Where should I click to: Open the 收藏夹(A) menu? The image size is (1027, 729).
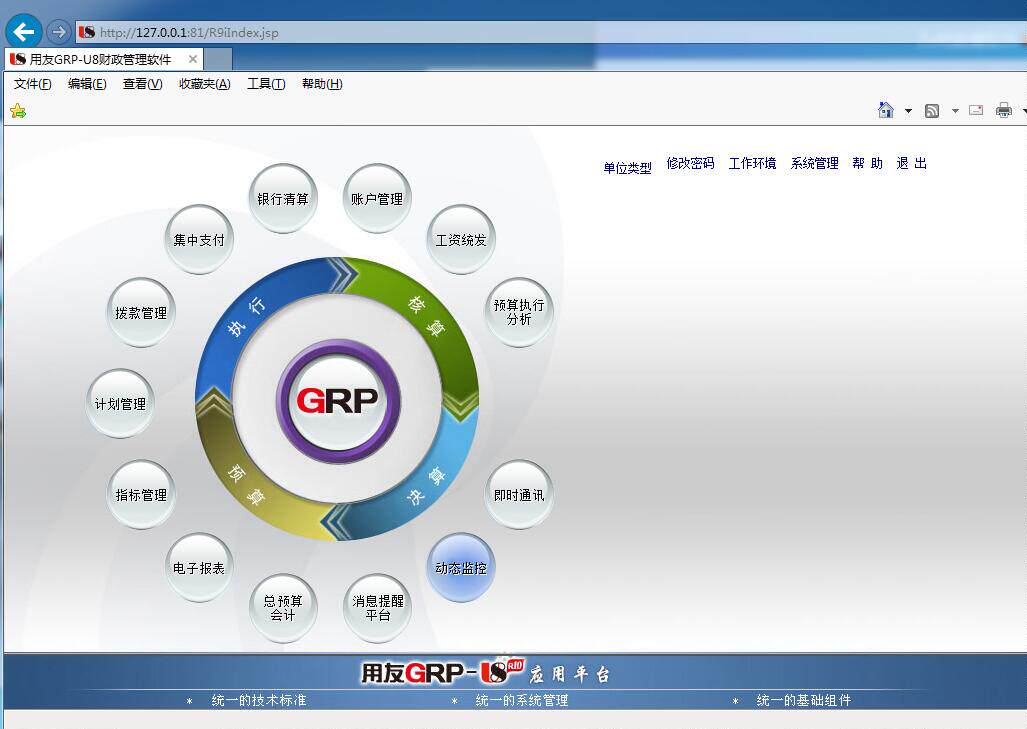[x=205, y=84]
